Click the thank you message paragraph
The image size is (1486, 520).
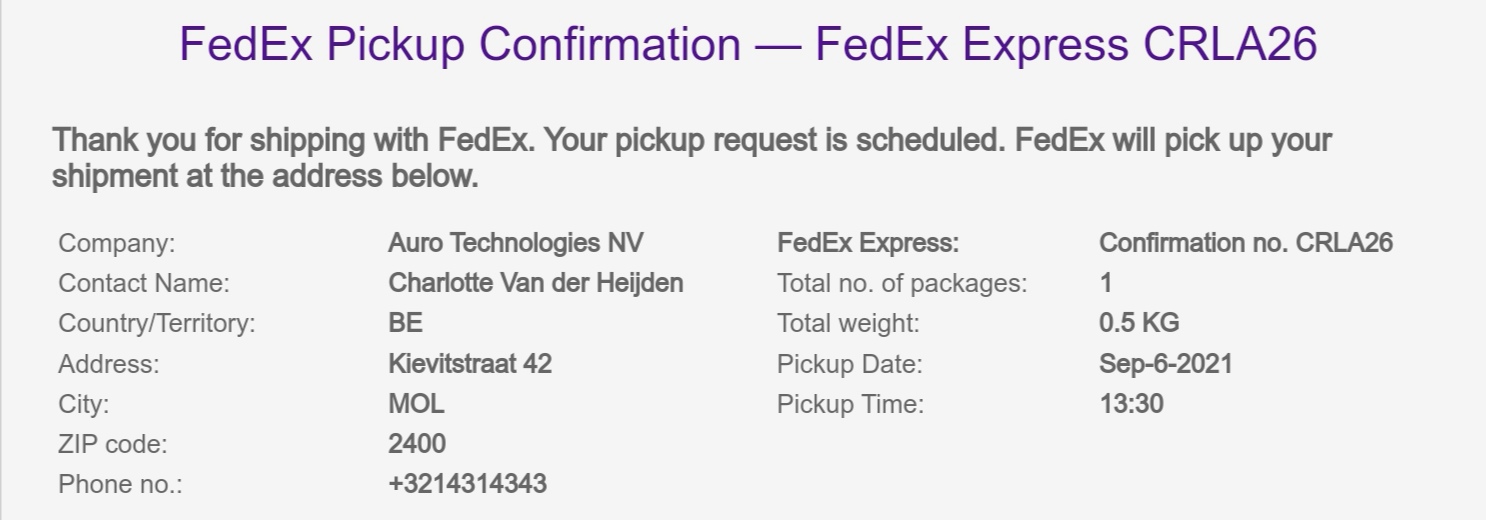pos(691,159)
